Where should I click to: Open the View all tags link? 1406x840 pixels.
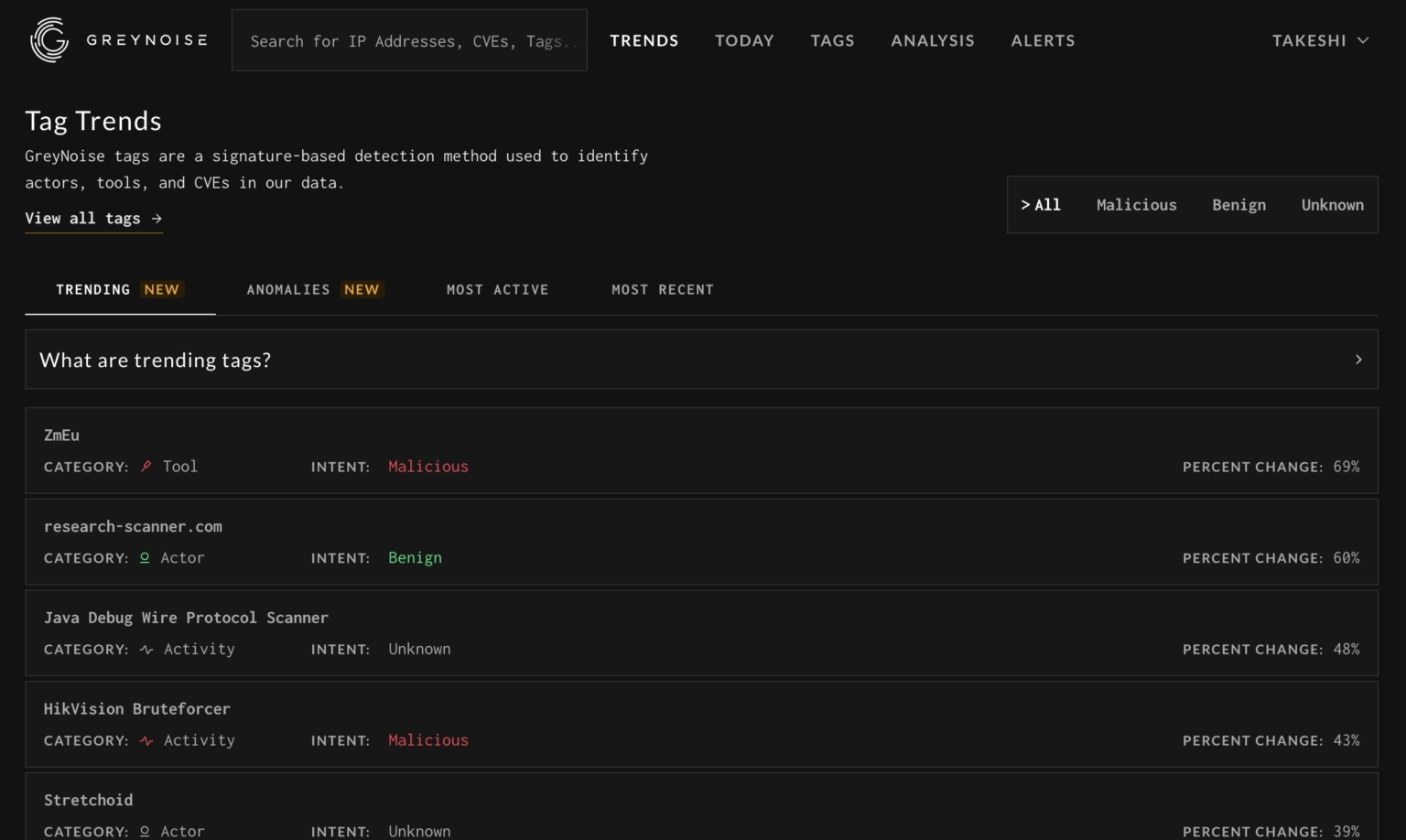coord(82,218)
